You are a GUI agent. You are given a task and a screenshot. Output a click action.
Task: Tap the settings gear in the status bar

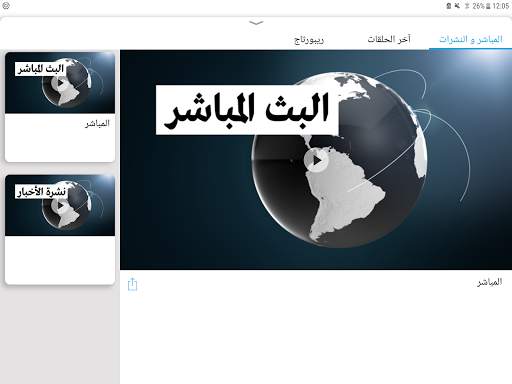click(6, 5)
